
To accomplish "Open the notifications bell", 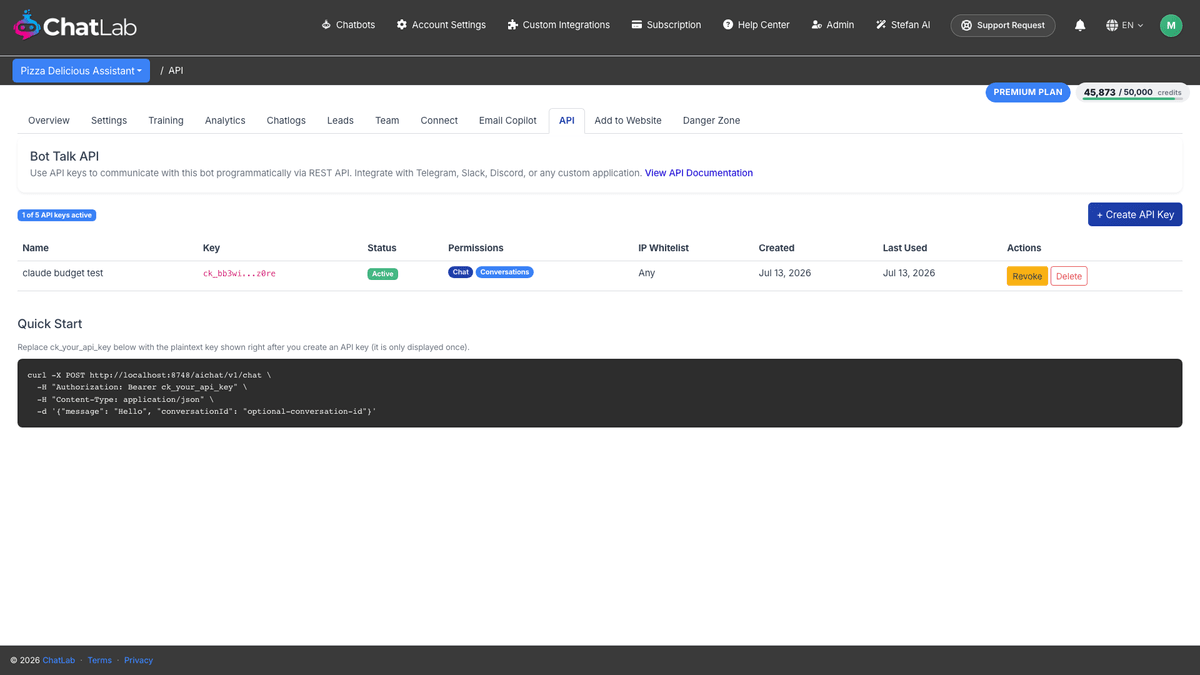I will point(1080,25).
